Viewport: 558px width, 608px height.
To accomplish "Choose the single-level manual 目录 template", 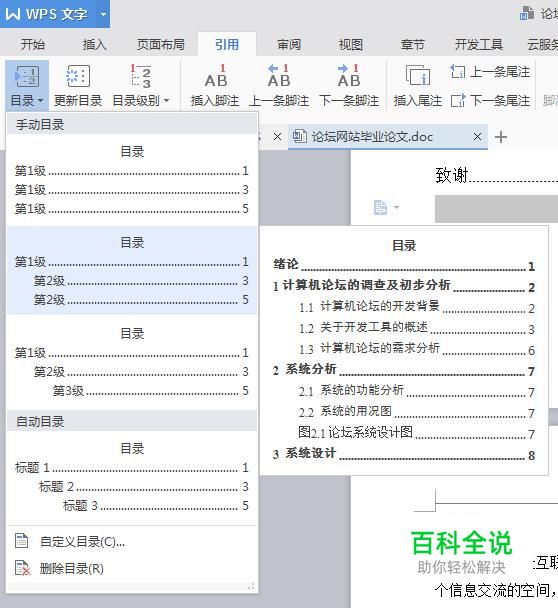I will pyautogui.click(x=132, y=180).
